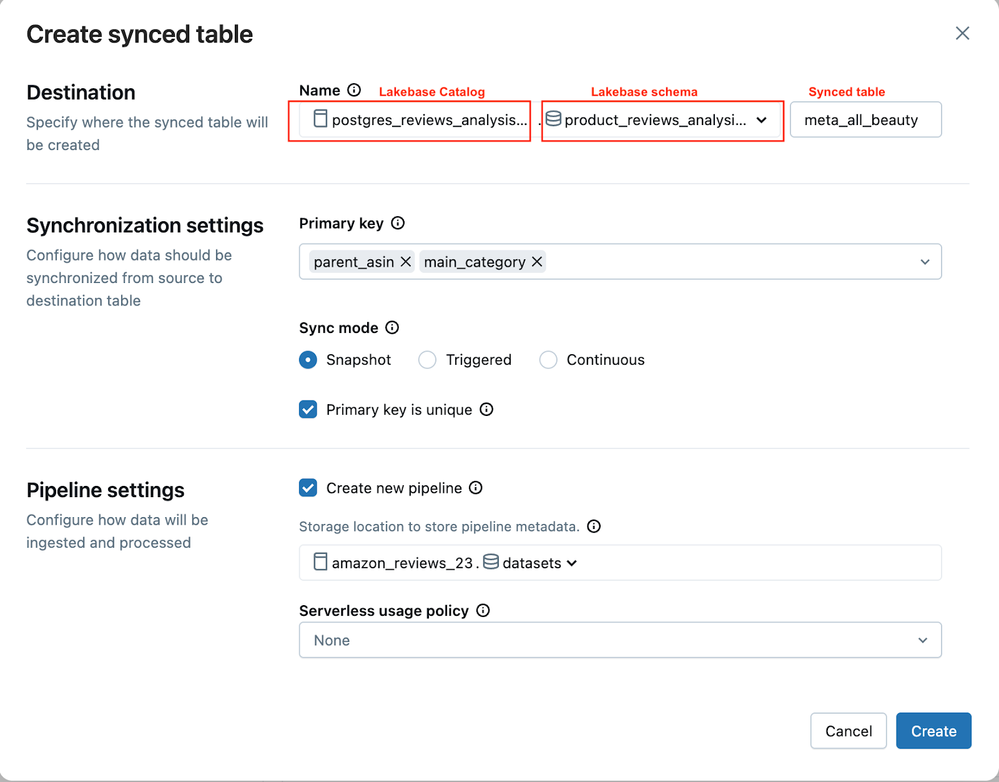Image resolution: width=999 pixels, height=782 pixels.
Task: Uncheck Primary key is unique
Action: click(308, 409)
